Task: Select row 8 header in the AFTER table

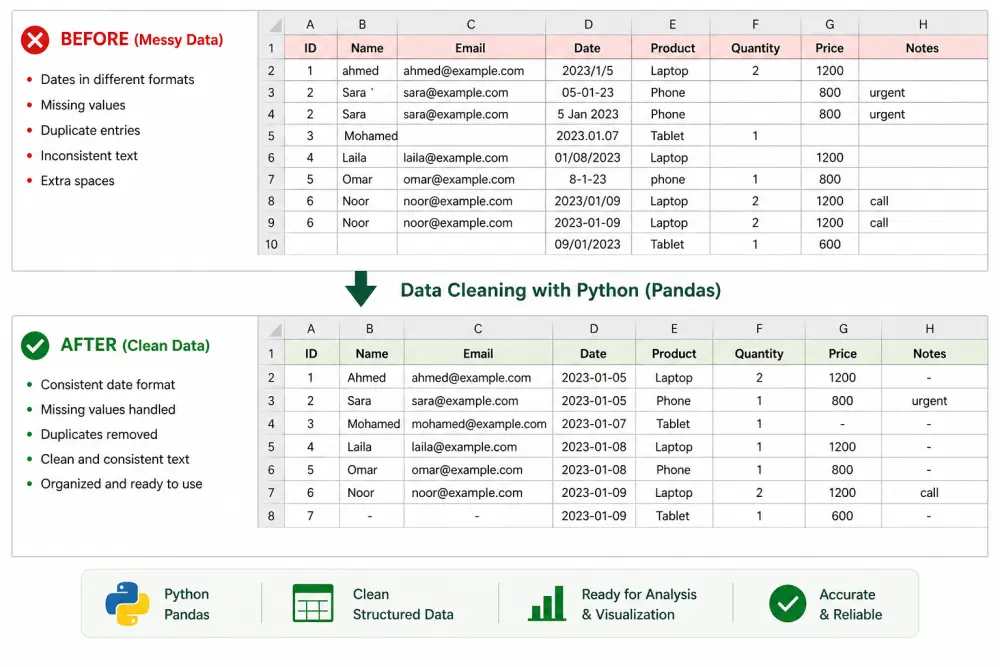Action: [272, 516]
